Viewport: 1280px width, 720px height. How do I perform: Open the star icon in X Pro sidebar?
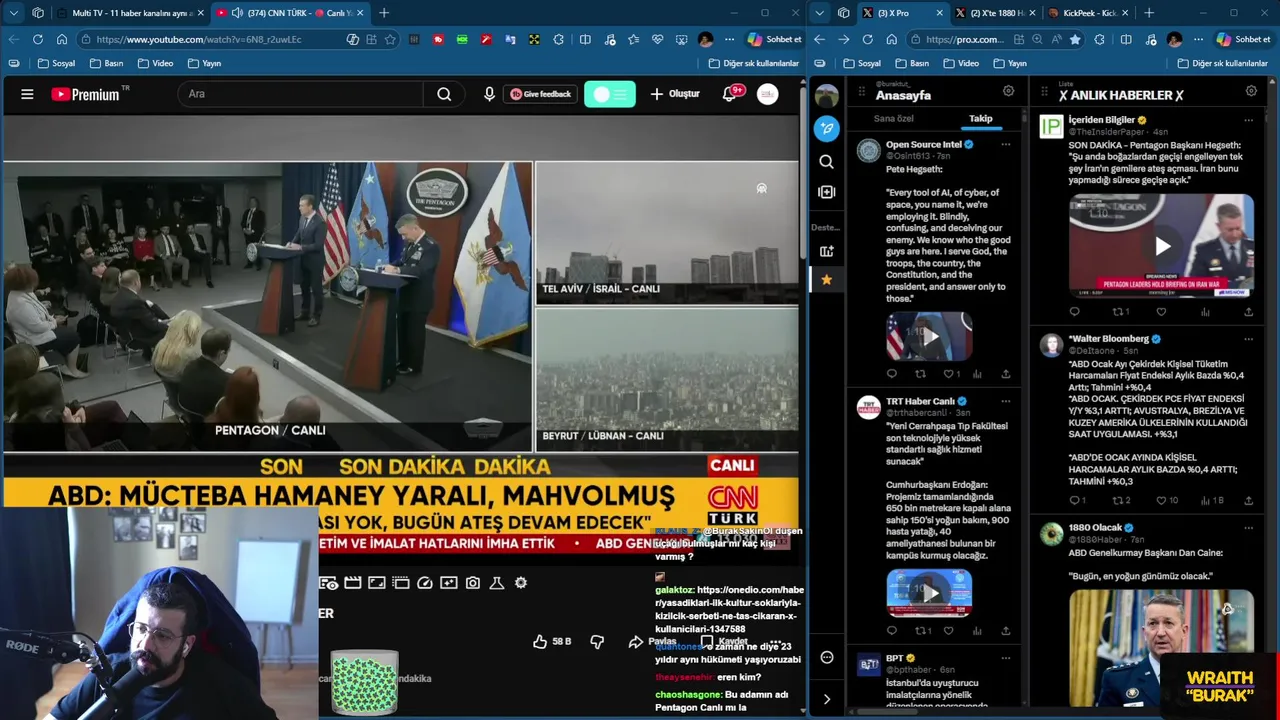826,280
